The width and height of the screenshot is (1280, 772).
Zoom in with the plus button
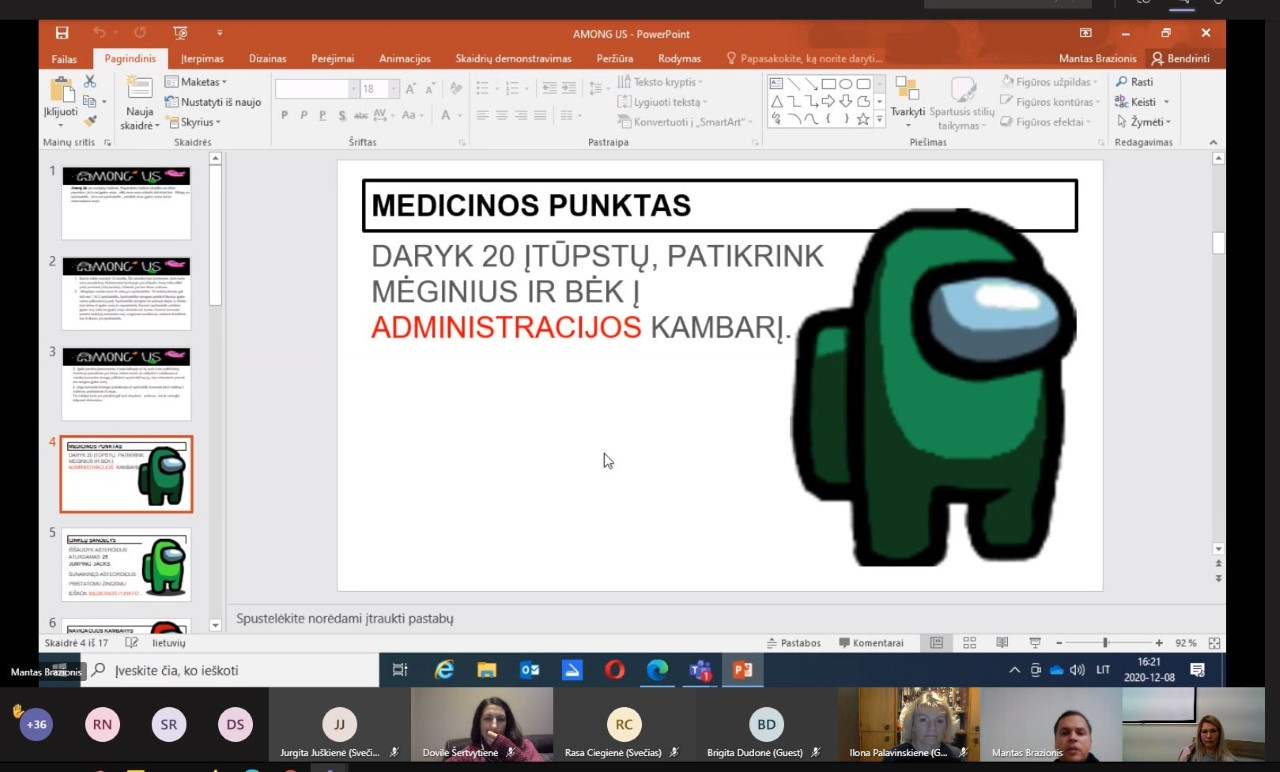pos(1159,643)
